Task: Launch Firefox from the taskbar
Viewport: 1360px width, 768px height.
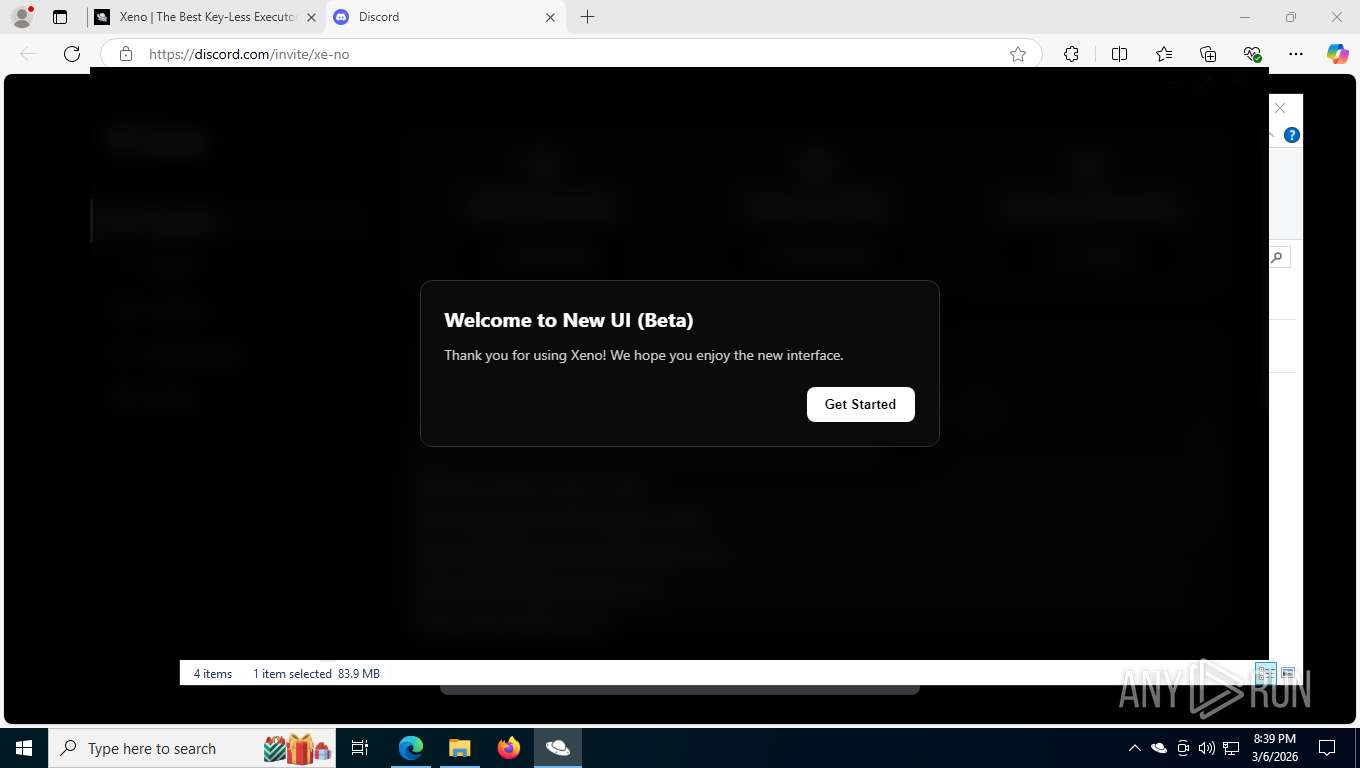Action: pos(508,748)
